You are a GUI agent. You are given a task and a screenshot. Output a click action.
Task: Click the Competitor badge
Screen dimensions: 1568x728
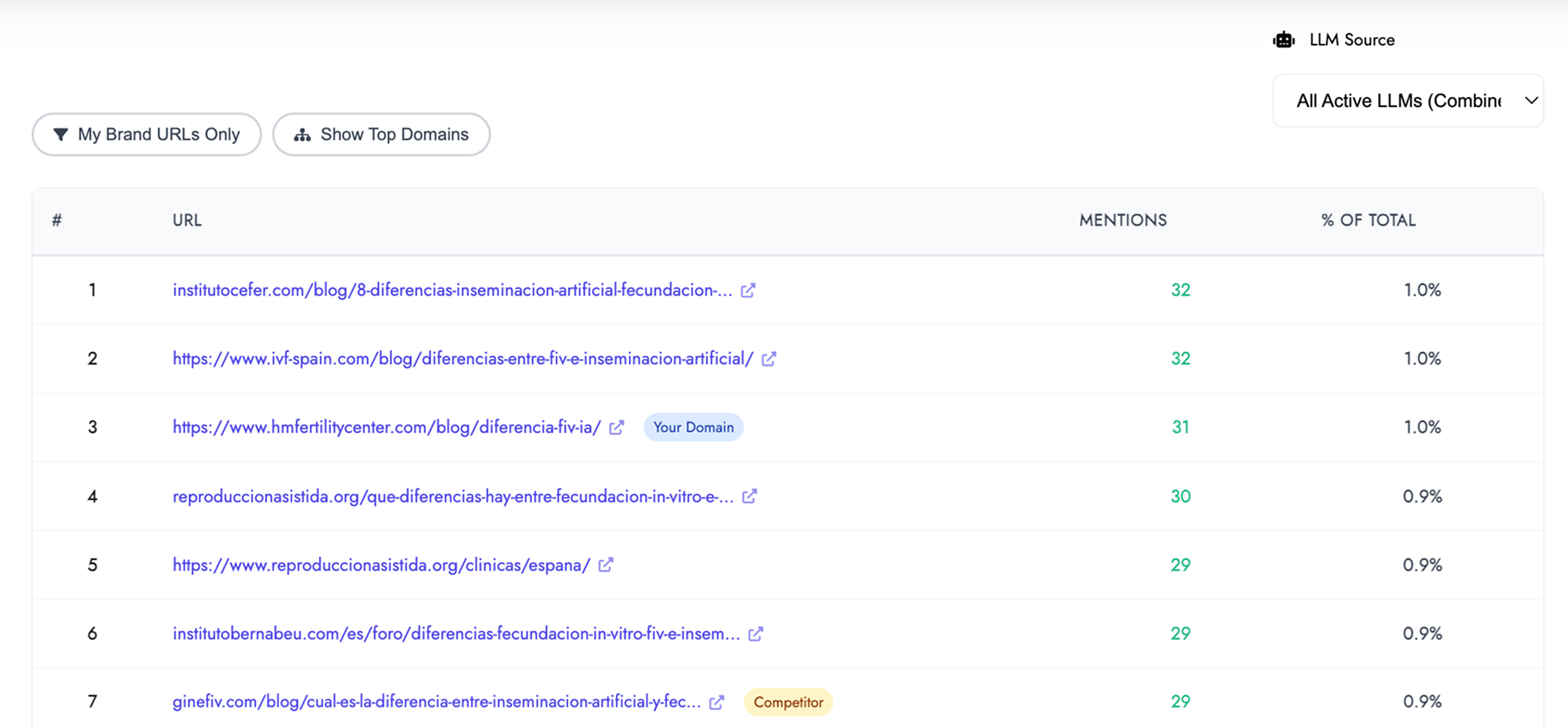[788, 703]
